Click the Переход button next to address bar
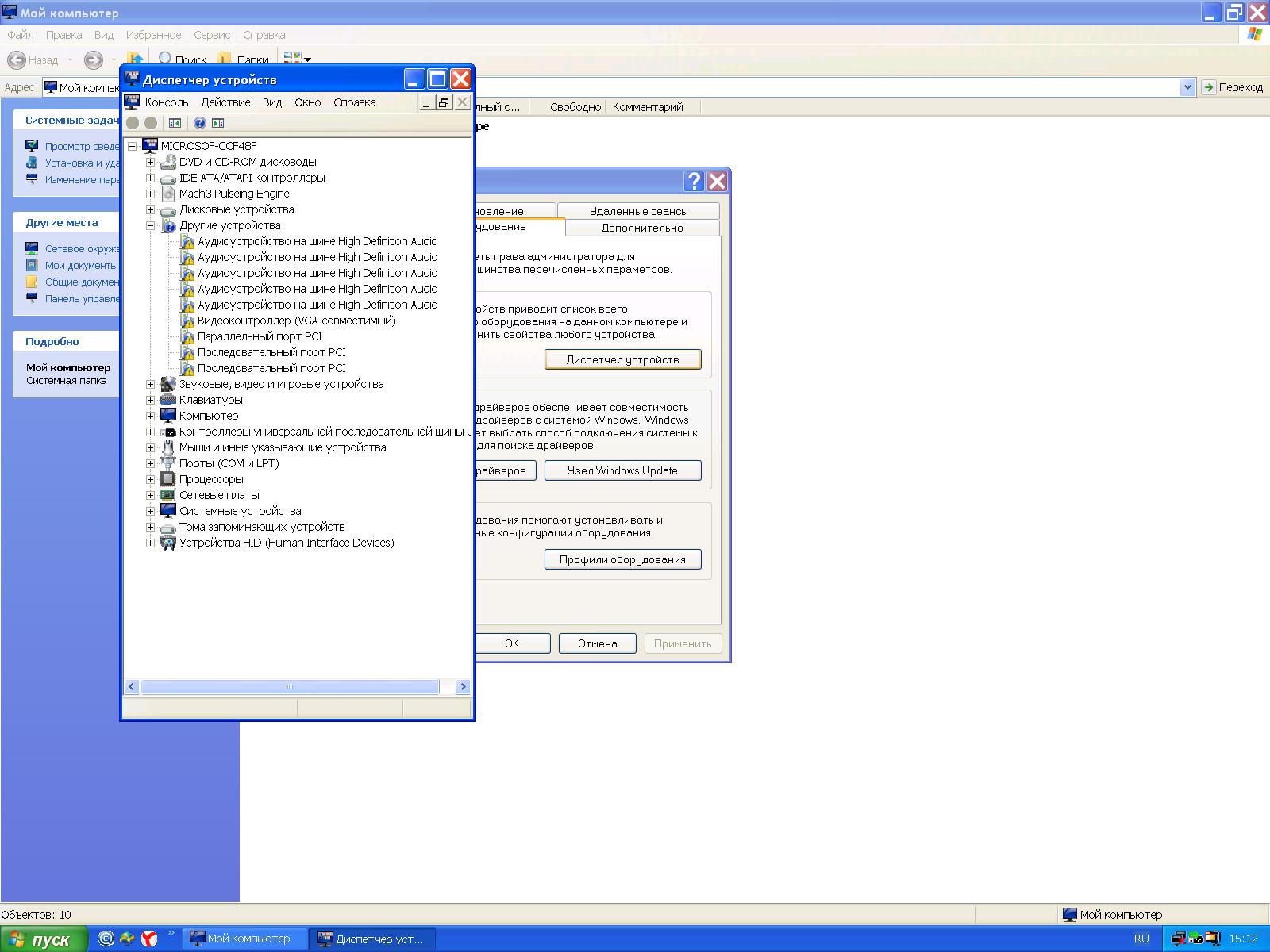Screen dimensions: 1270x952 pyautogui.click(x=1233, y=87)
